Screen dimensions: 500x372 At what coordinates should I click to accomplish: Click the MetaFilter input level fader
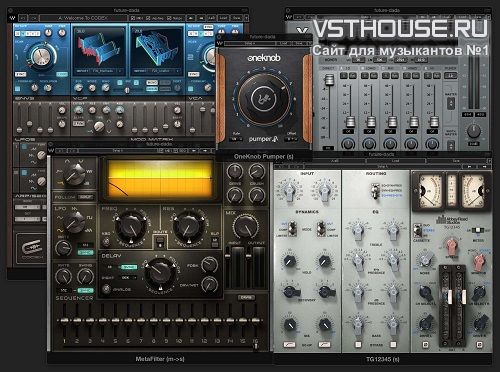click(x=228, y=255)
